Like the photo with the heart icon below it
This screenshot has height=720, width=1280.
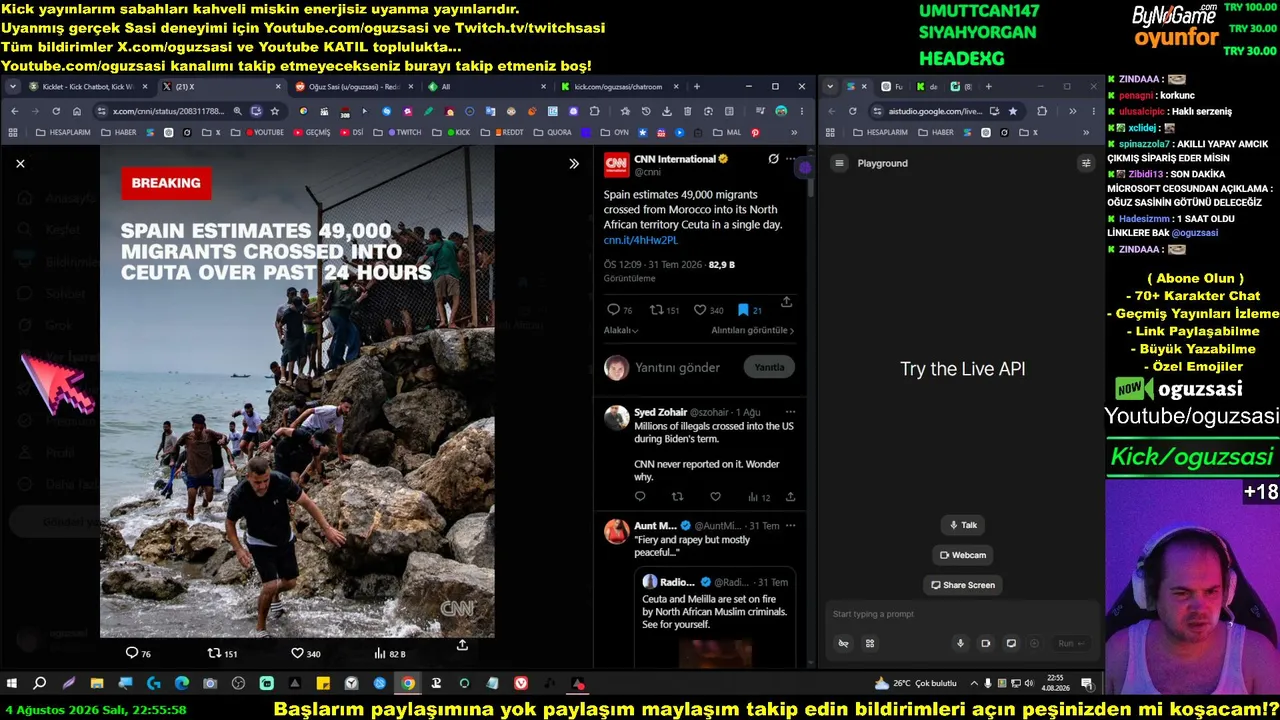pyautogui.click(x=297, y=653)
